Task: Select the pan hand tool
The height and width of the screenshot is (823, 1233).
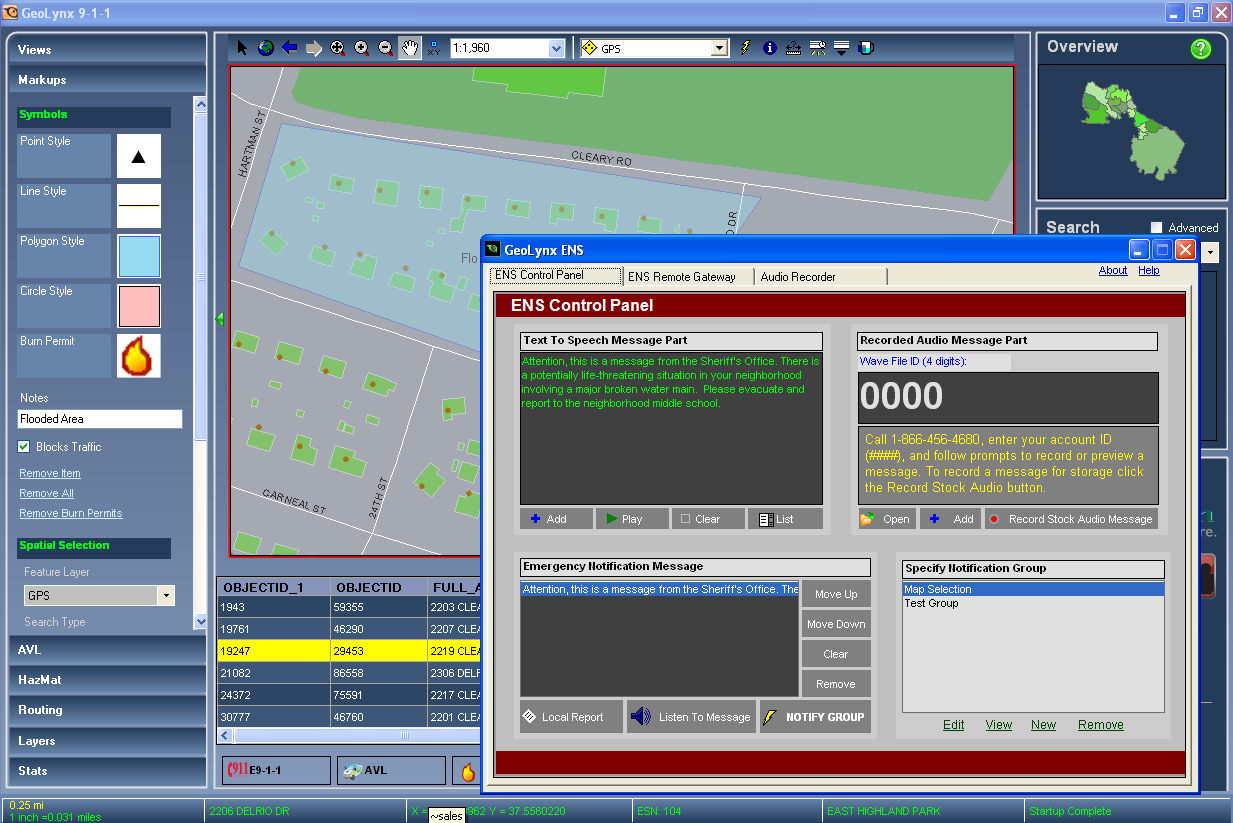Action: 409,48
